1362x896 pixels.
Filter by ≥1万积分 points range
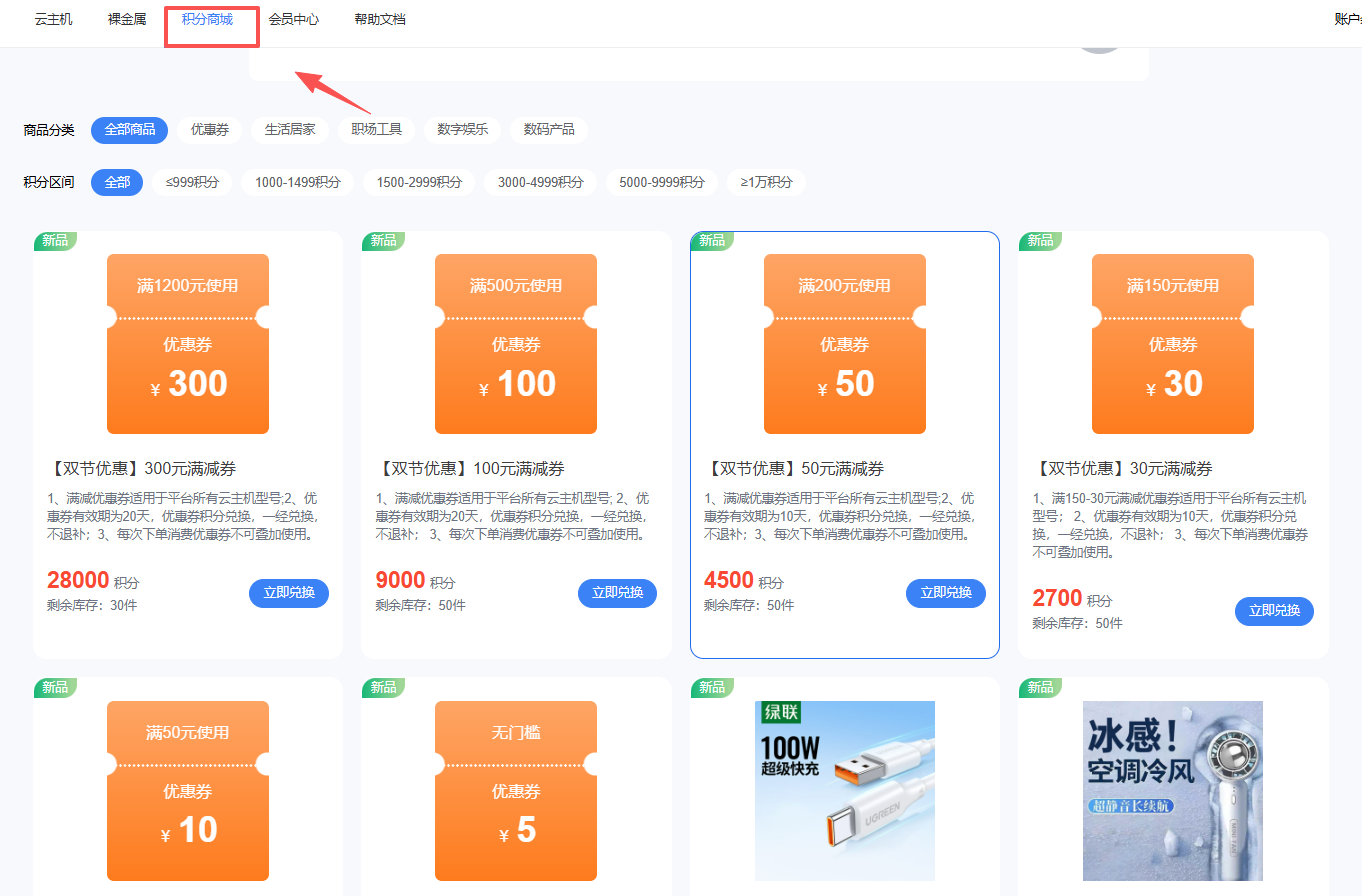point(766,182)
